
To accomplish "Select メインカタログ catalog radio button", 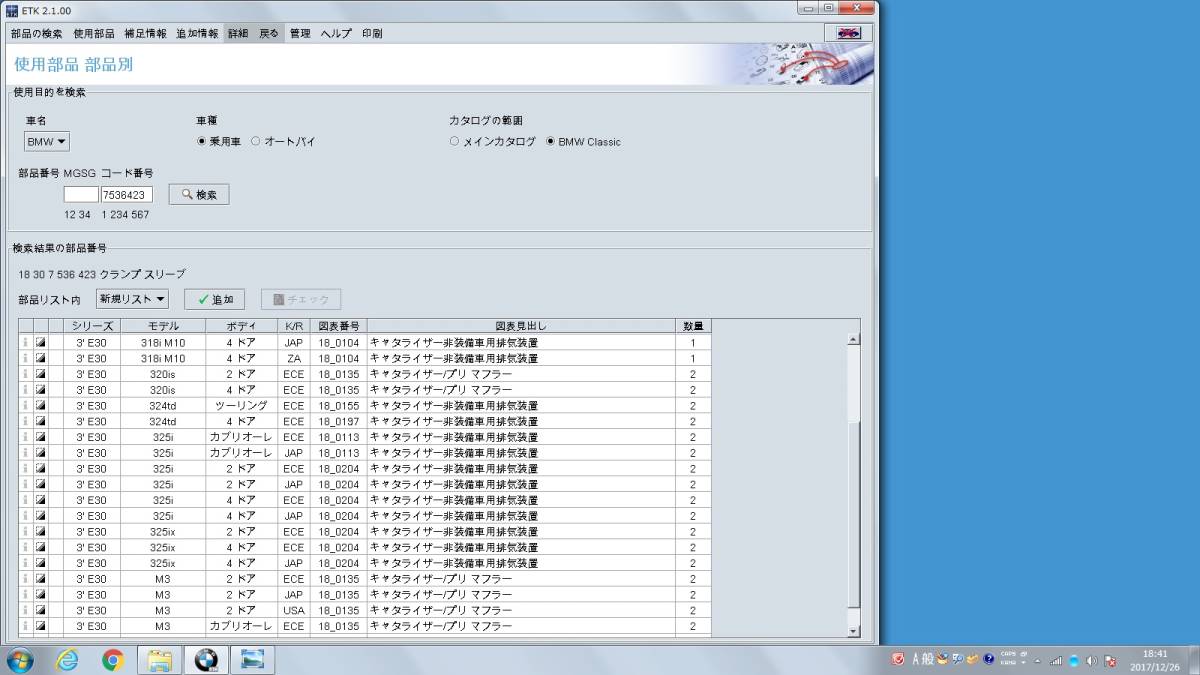I will tap(454, 142).
